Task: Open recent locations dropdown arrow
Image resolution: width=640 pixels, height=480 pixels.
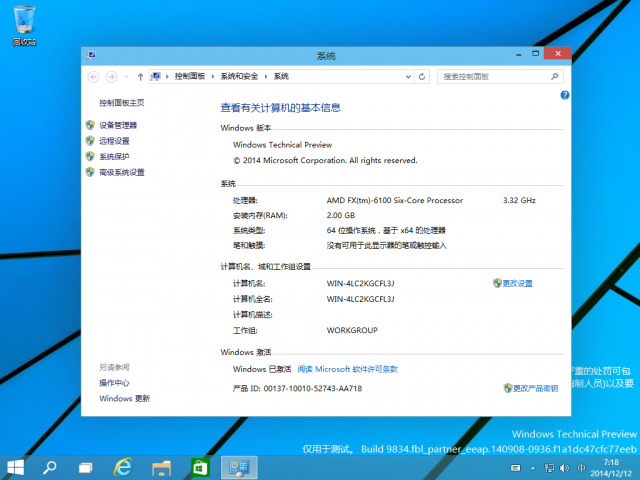Action: click(x=127, y=76)
